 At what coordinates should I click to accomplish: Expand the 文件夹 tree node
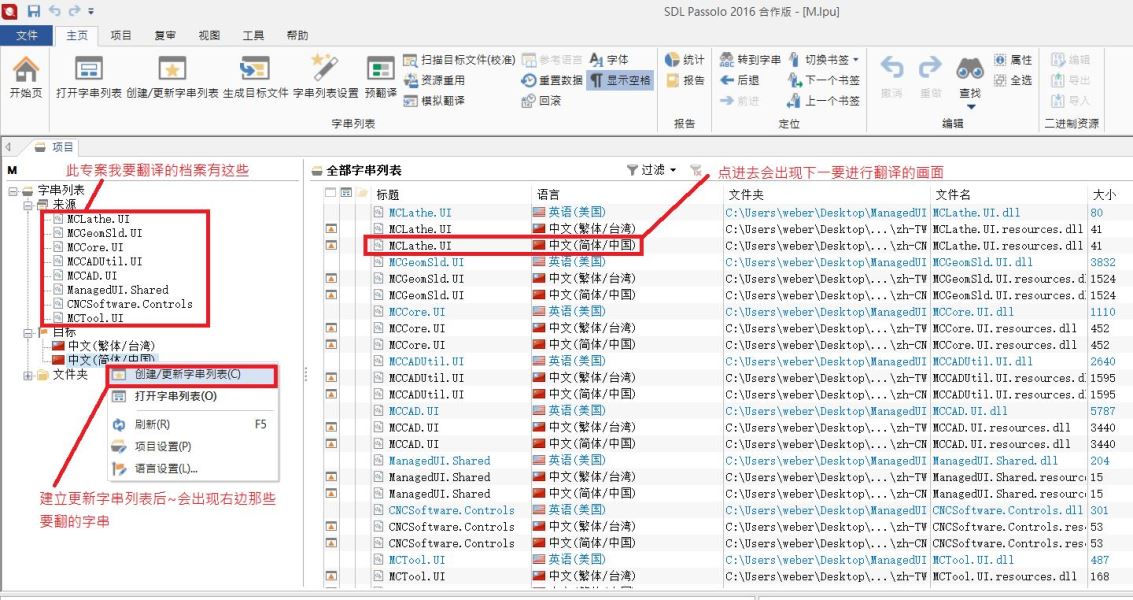click(x=27, y=375)
